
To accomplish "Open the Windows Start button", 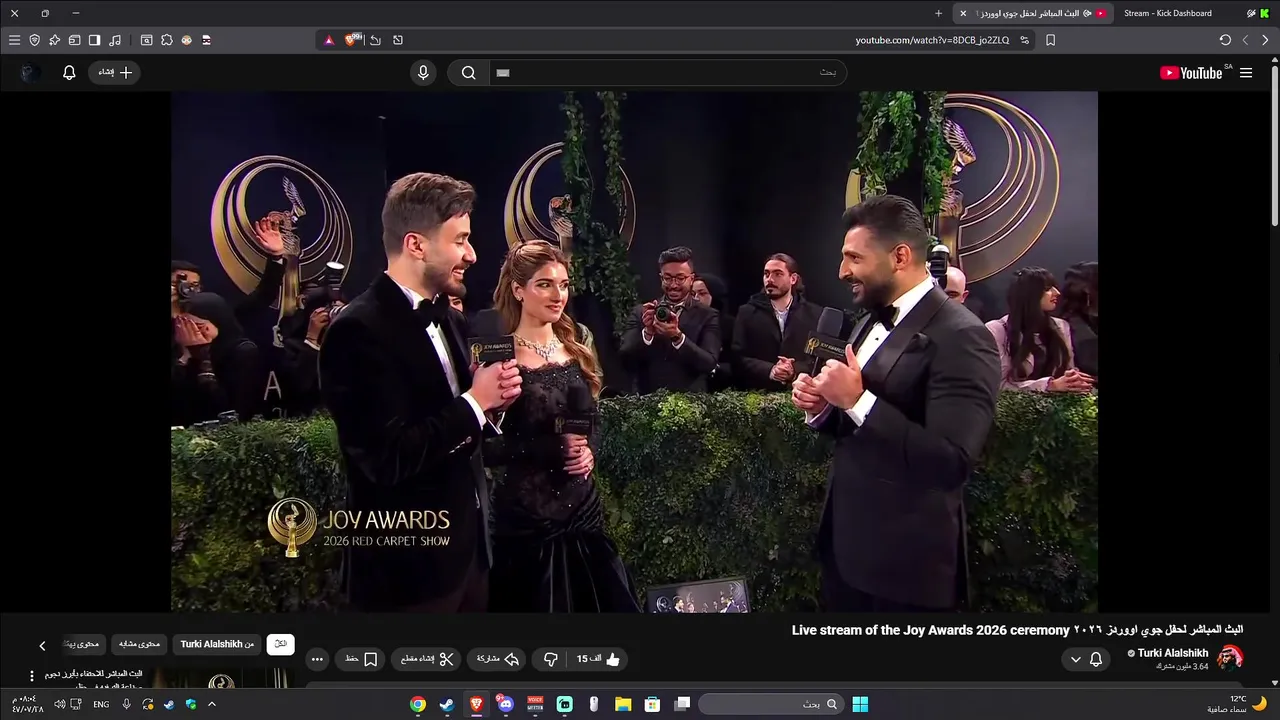I will 860,704.
